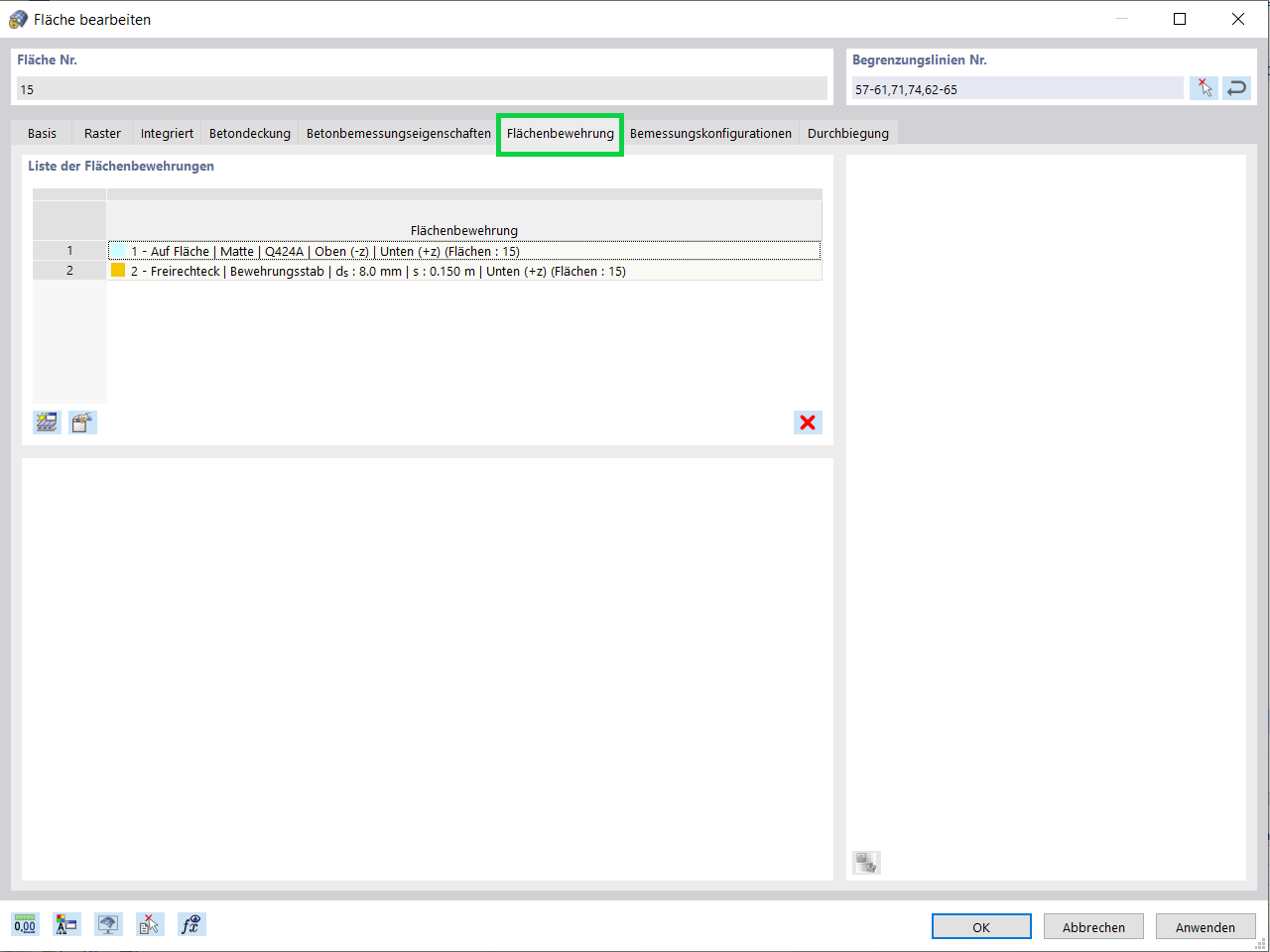This screenshot has width=1270, height=952.
Task: Open the Betonbemessungseigenschaften tab
Action: pyautogui.click(x=399, y=133)
